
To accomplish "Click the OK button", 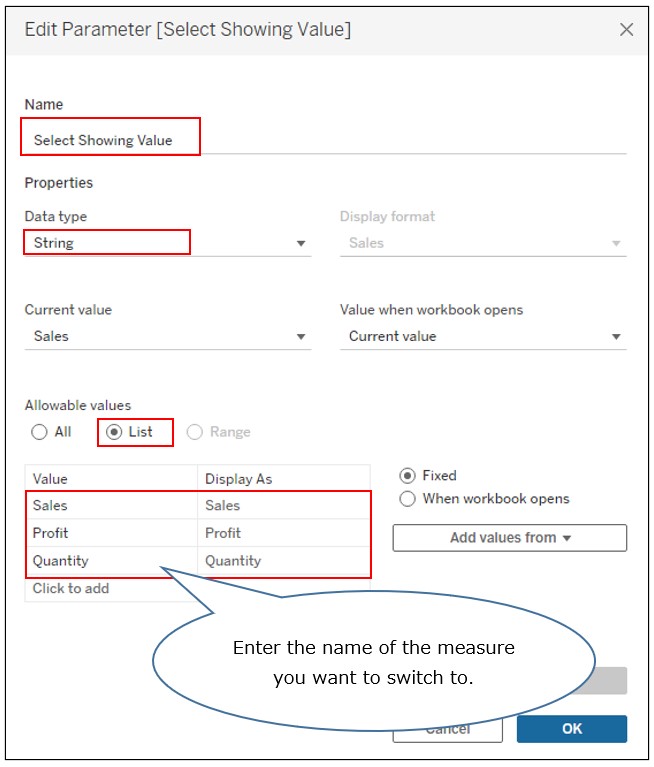I will [x=572, y=729].
